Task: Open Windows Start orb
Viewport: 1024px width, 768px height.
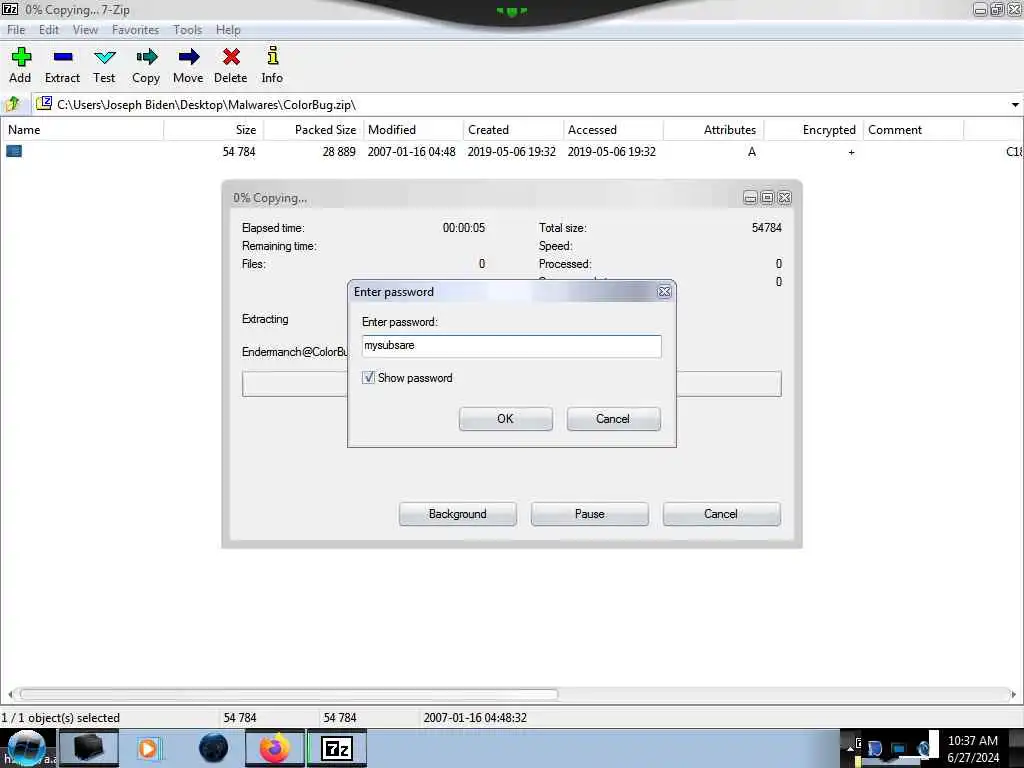Action: tap(26, 748)
